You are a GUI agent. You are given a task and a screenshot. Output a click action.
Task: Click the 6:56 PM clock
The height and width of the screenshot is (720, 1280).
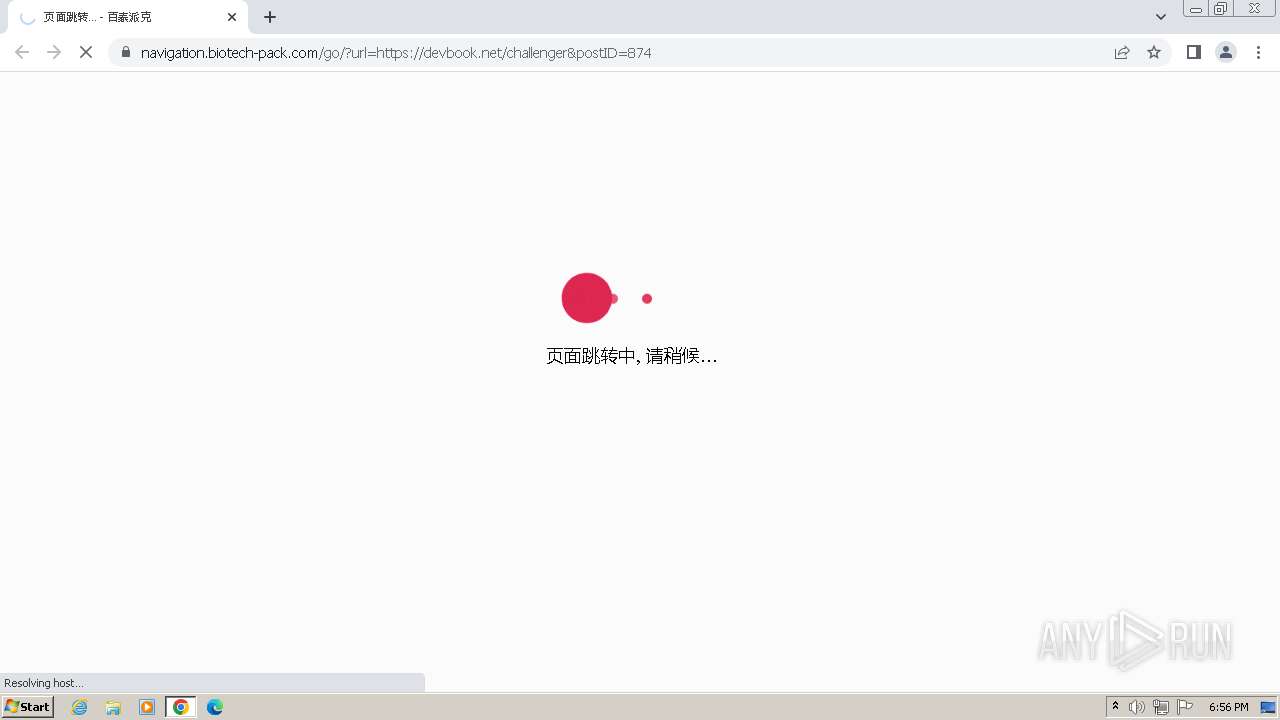click(1228, 707)
